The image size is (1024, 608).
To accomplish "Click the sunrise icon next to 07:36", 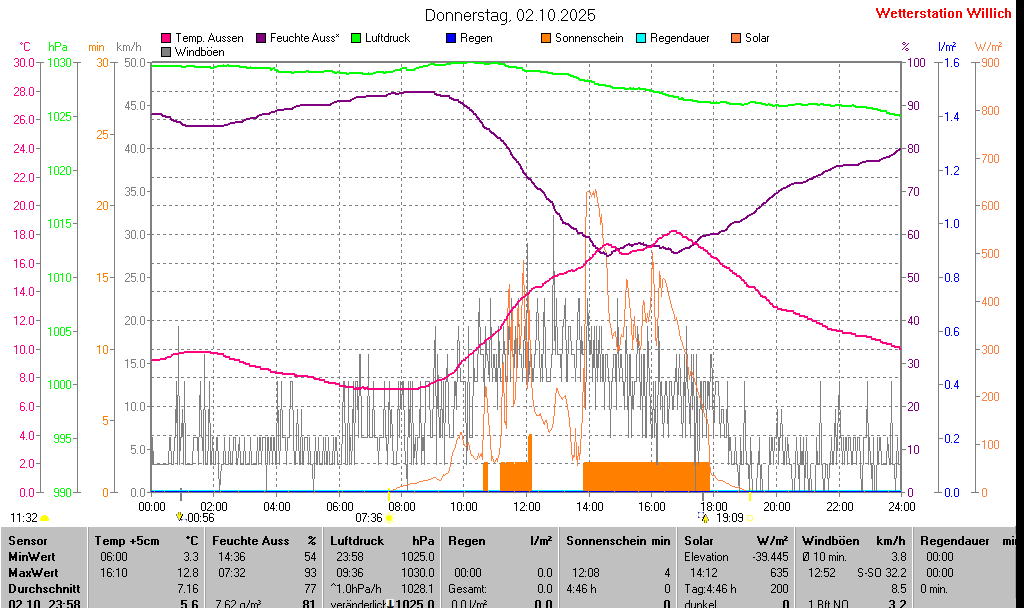I will click(389, 518).
